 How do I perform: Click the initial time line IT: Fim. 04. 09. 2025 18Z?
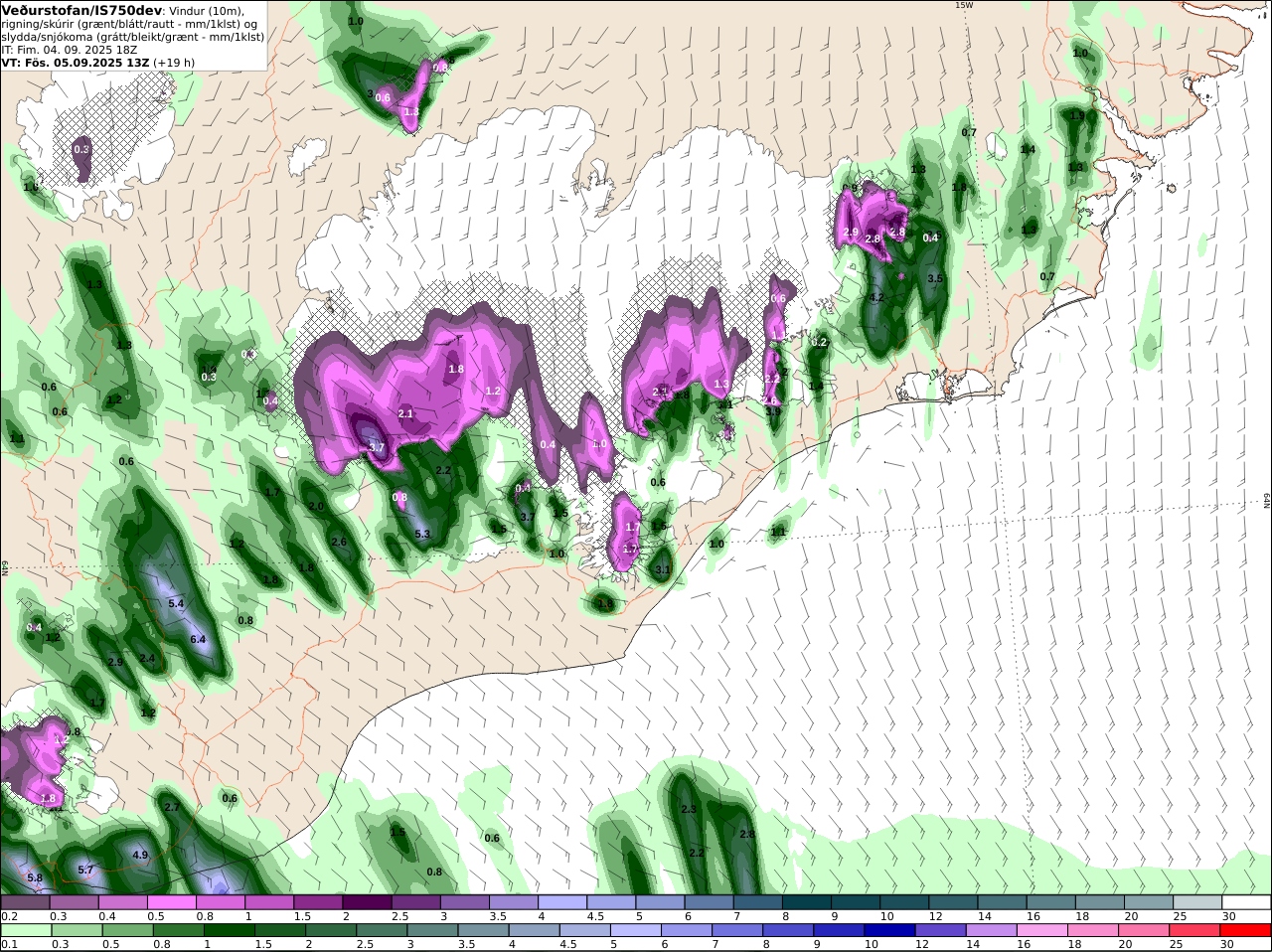70,49
